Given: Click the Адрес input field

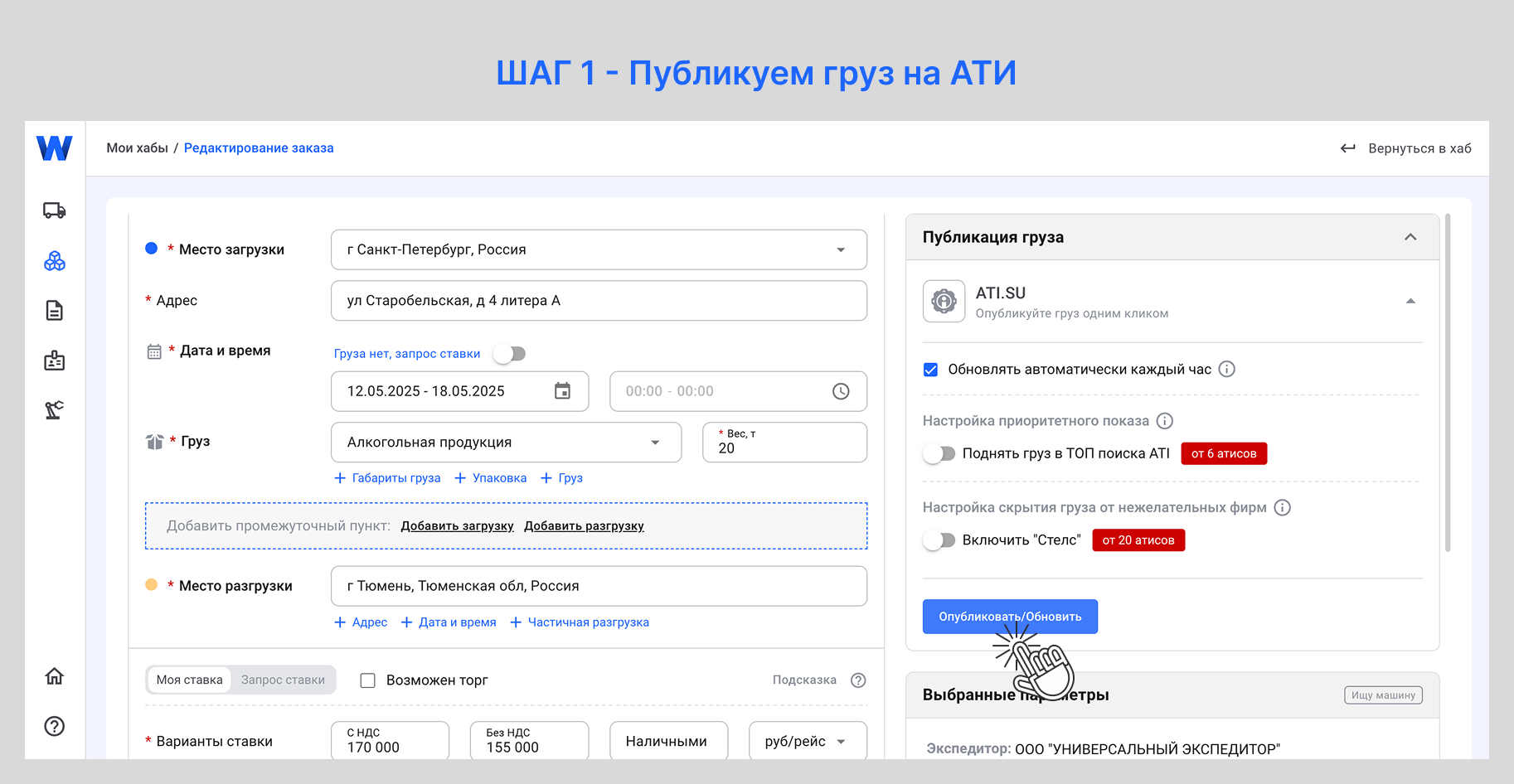Looking at the screenshot, I should pyautogui.click(x=599, y=301).
